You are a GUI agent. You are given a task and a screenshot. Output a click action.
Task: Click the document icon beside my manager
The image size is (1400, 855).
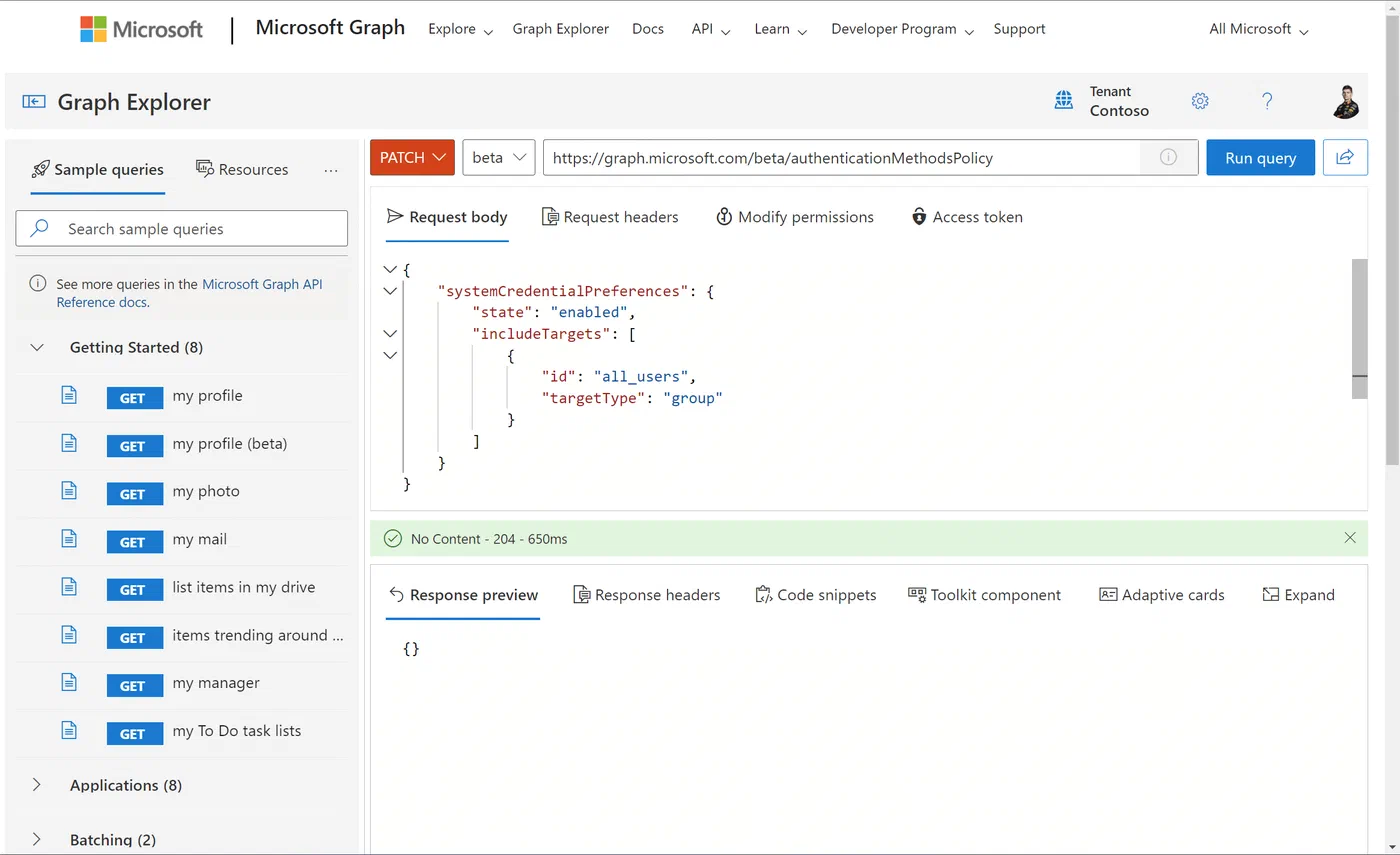(69, 683)
